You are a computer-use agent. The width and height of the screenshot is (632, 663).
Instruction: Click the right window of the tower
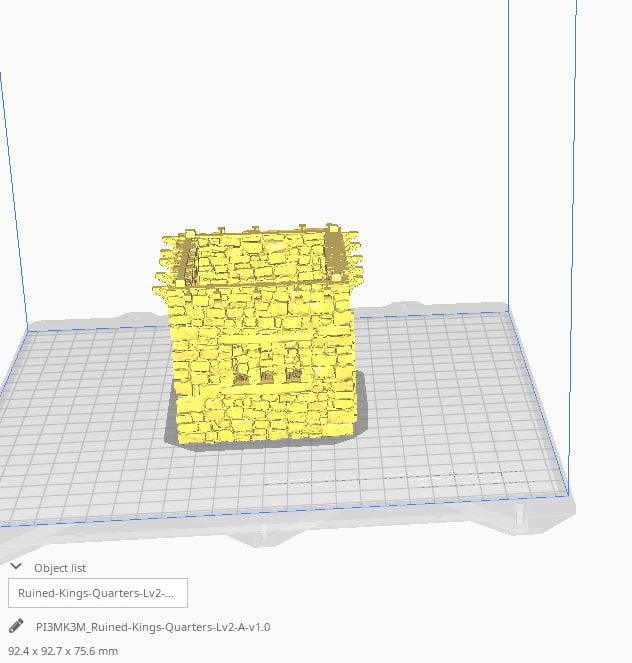(x=293, y=376)
